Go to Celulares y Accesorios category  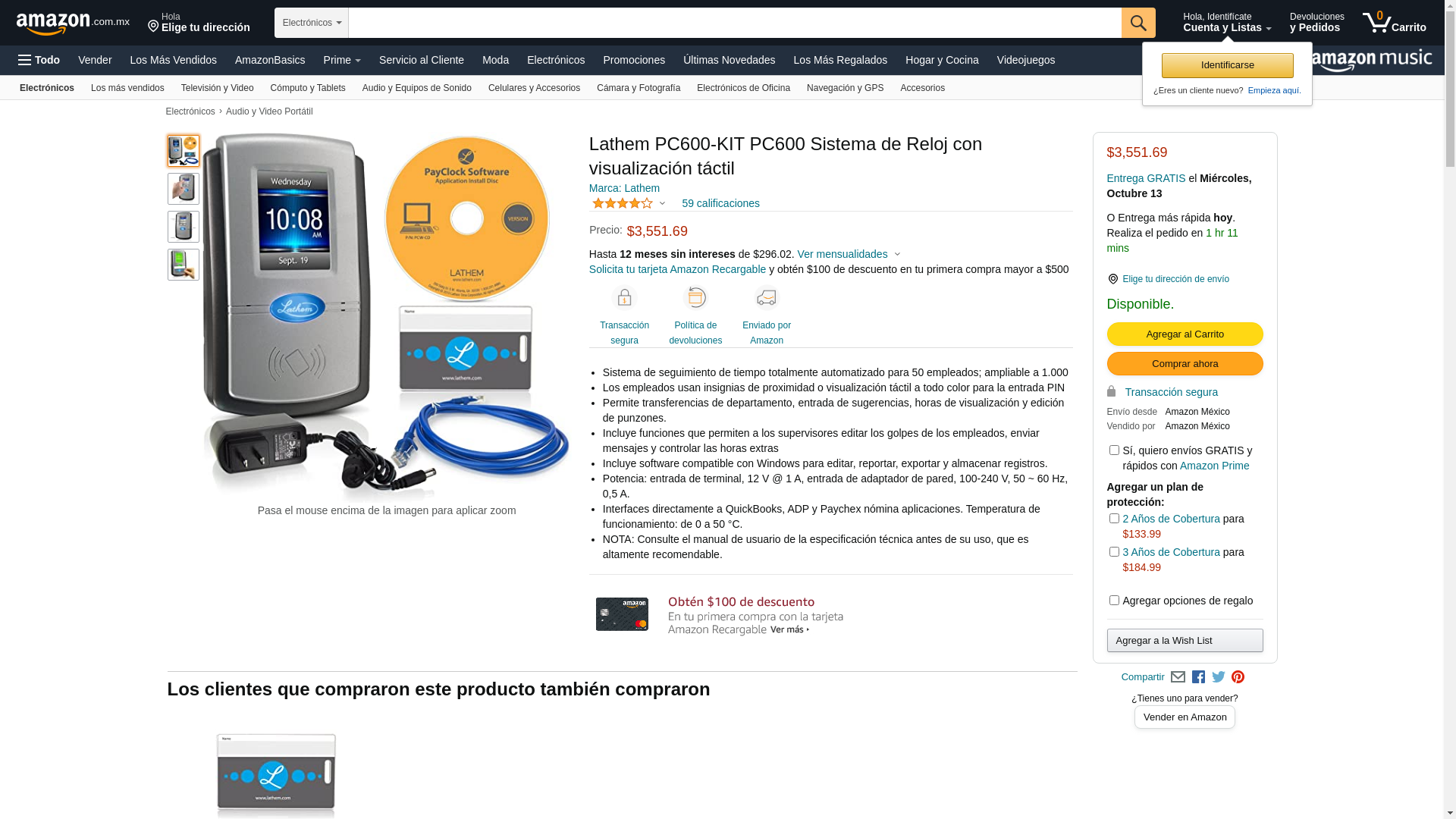coord(534,88)
